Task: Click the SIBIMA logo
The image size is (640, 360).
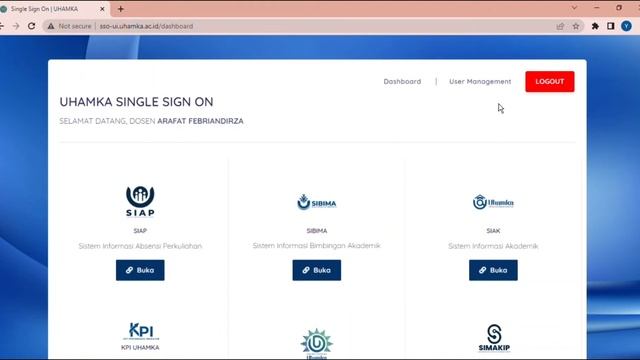Action: point(317,202)
